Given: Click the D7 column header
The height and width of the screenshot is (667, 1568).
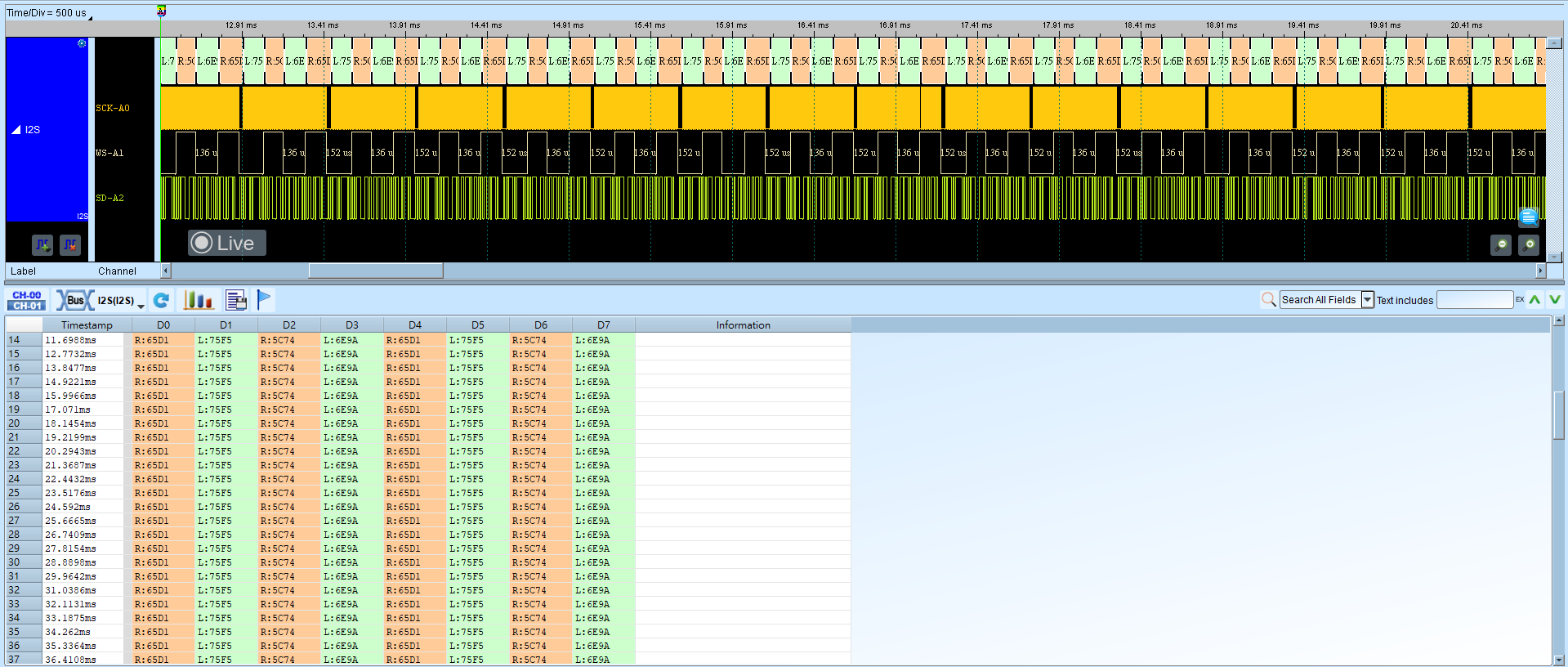Looking at the screenshot, I should [604, 325].
